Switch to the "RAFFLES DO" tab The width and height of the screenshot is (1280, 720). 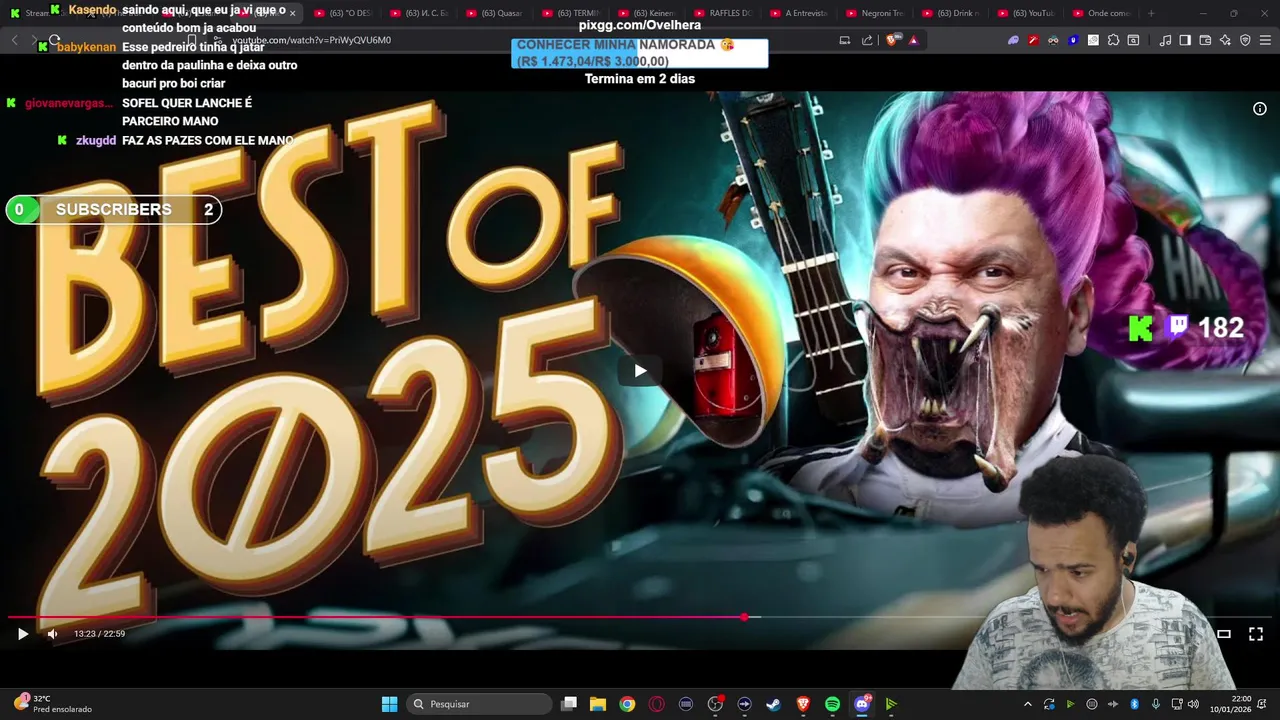(722, 13)
